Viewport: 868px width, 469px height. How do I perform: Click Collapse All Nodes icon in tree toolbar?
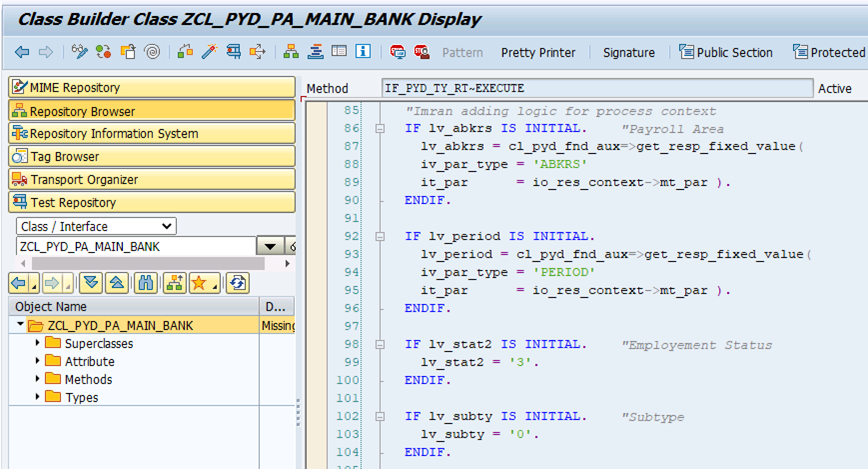[x=117, y=283]
